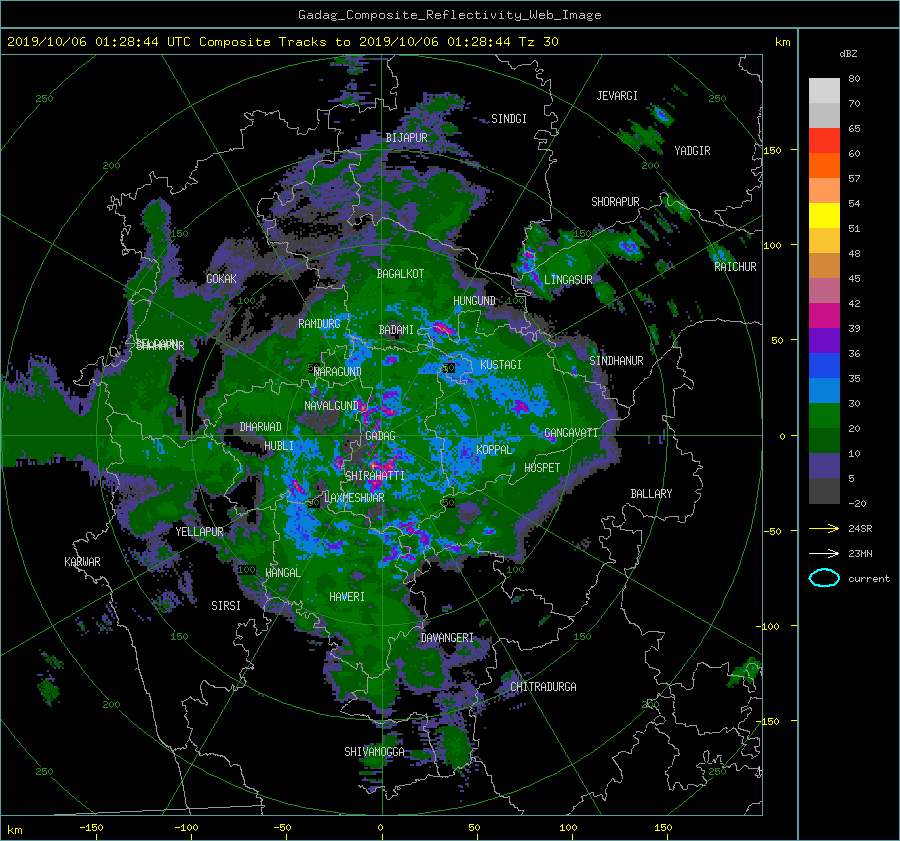Click the RAMDURG city label

coord(319,324)
